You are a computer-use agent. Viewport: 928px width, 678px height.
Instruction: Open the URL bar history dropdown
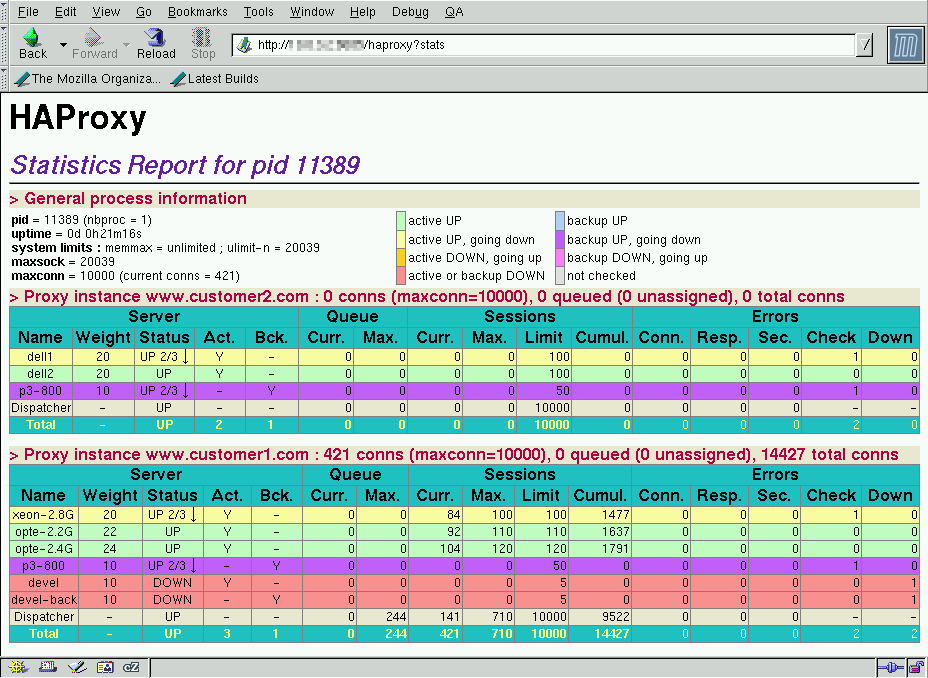click(865, 45)
